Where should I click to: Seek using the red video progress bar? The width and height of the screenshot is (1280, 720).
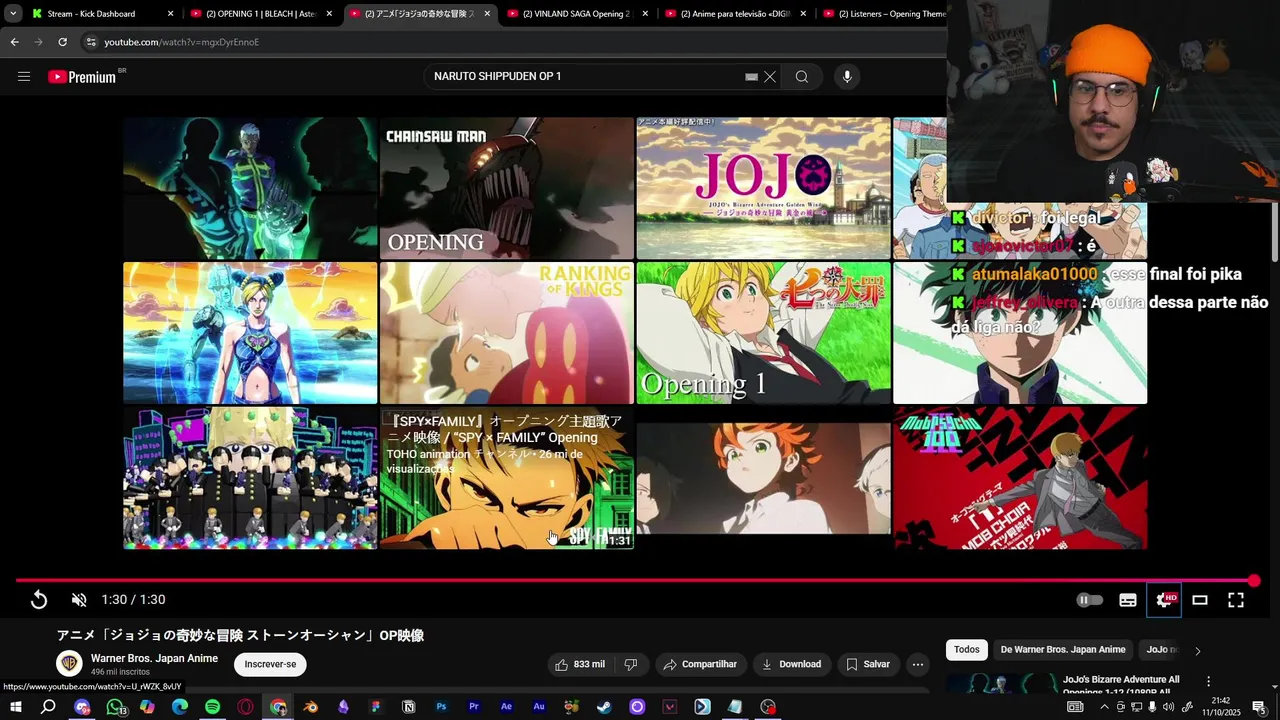coord(634,581)
